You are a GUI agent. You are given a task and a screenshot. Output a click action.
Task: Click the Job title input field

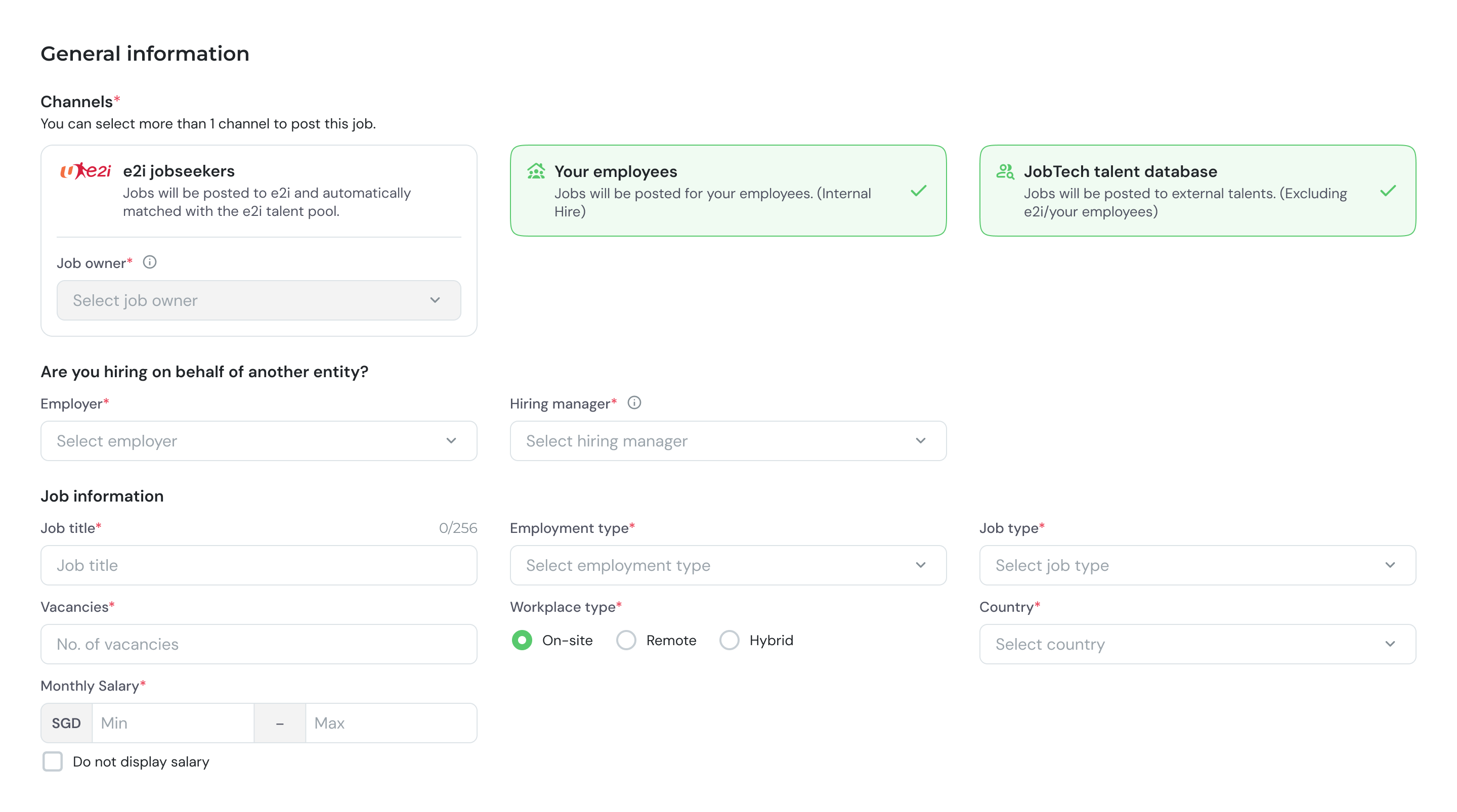coord(259,565)
